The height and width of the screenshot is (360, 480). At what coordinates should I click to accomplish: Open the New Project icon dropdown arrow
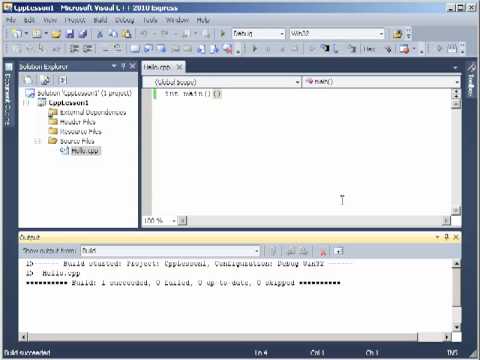(26, 34)
